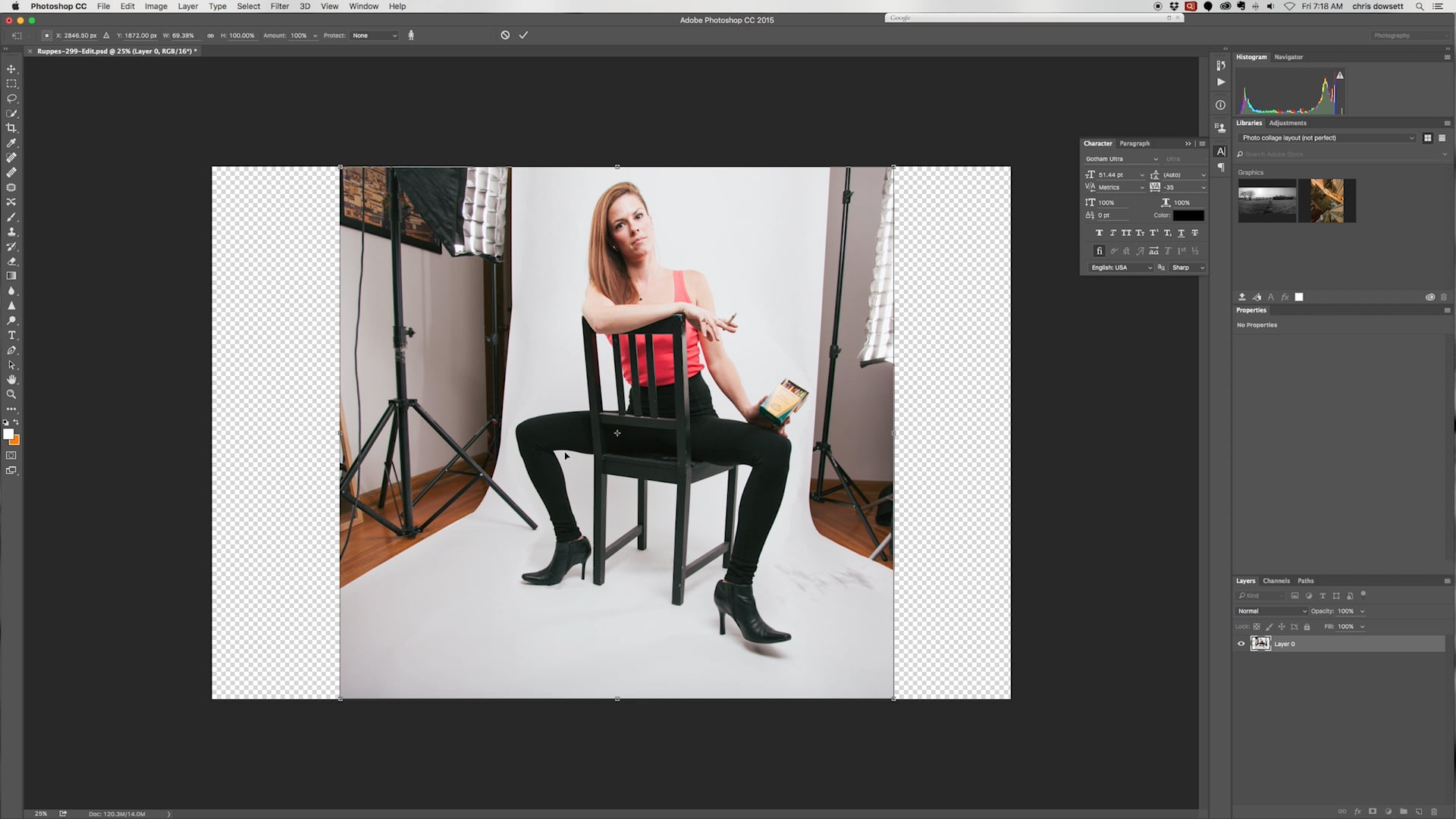Open the Histogram panel icon
Image resolution: width=1456 pixels, height=819 pixels.
click(1251, 57)
